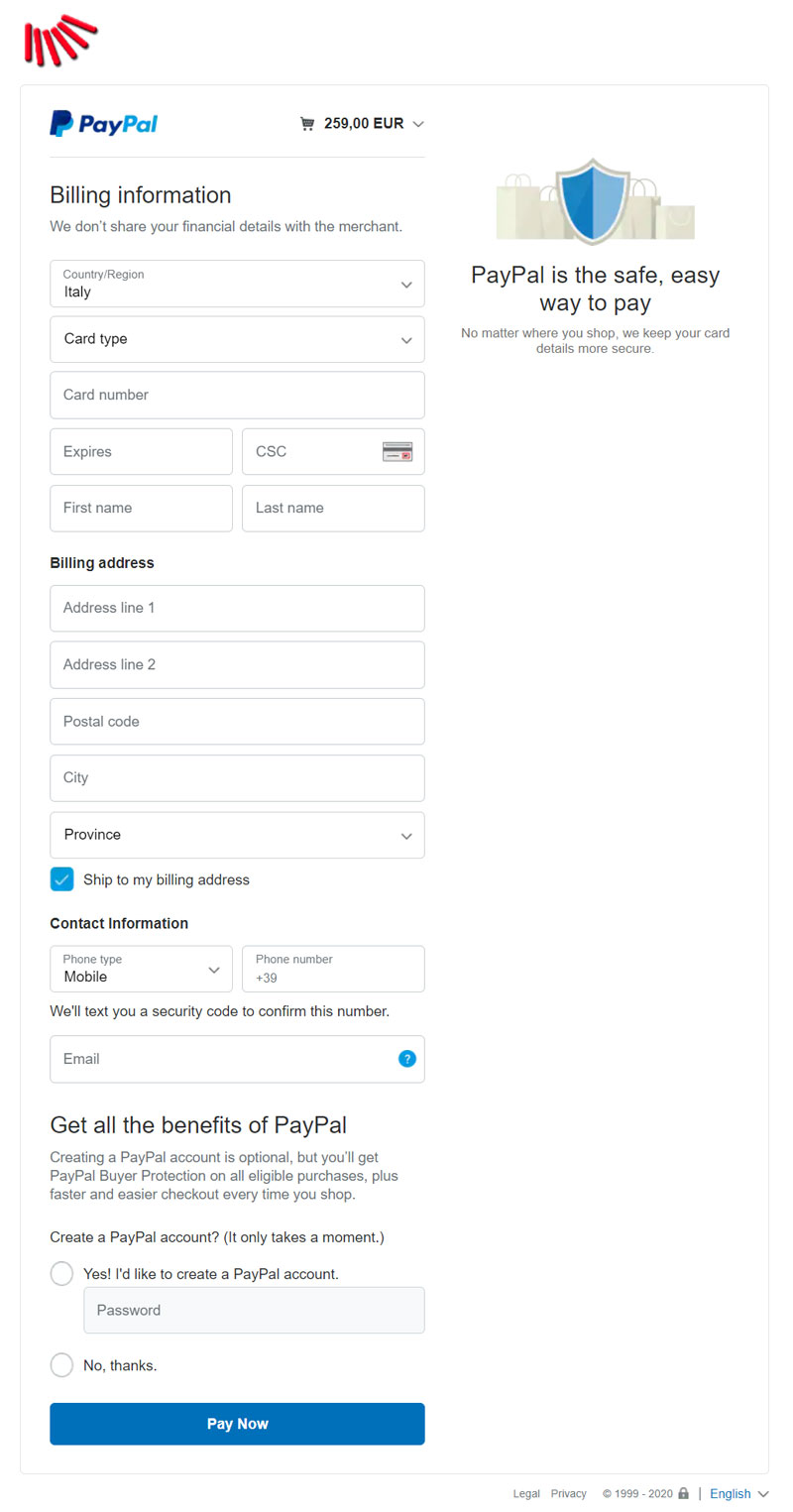Select the No, thanks radio option
The height and width of the screenshot is (1512, 793).
point(61,1365)
